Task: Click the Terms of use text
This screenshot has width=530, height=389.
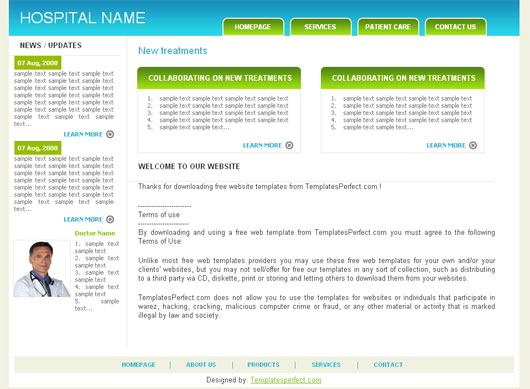Action: [159, 215]
